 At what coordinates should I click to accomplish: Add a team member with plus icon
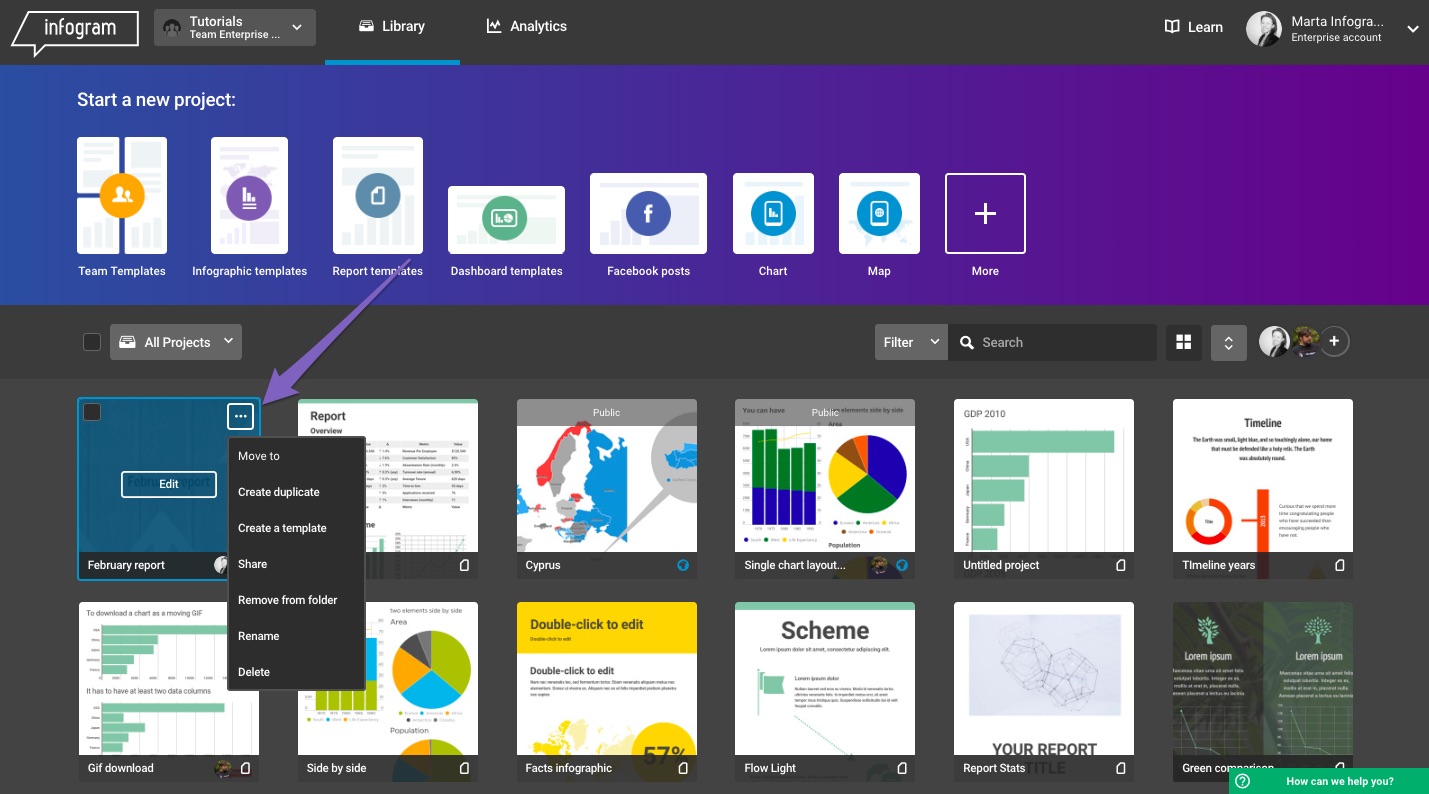[1336, 342]
